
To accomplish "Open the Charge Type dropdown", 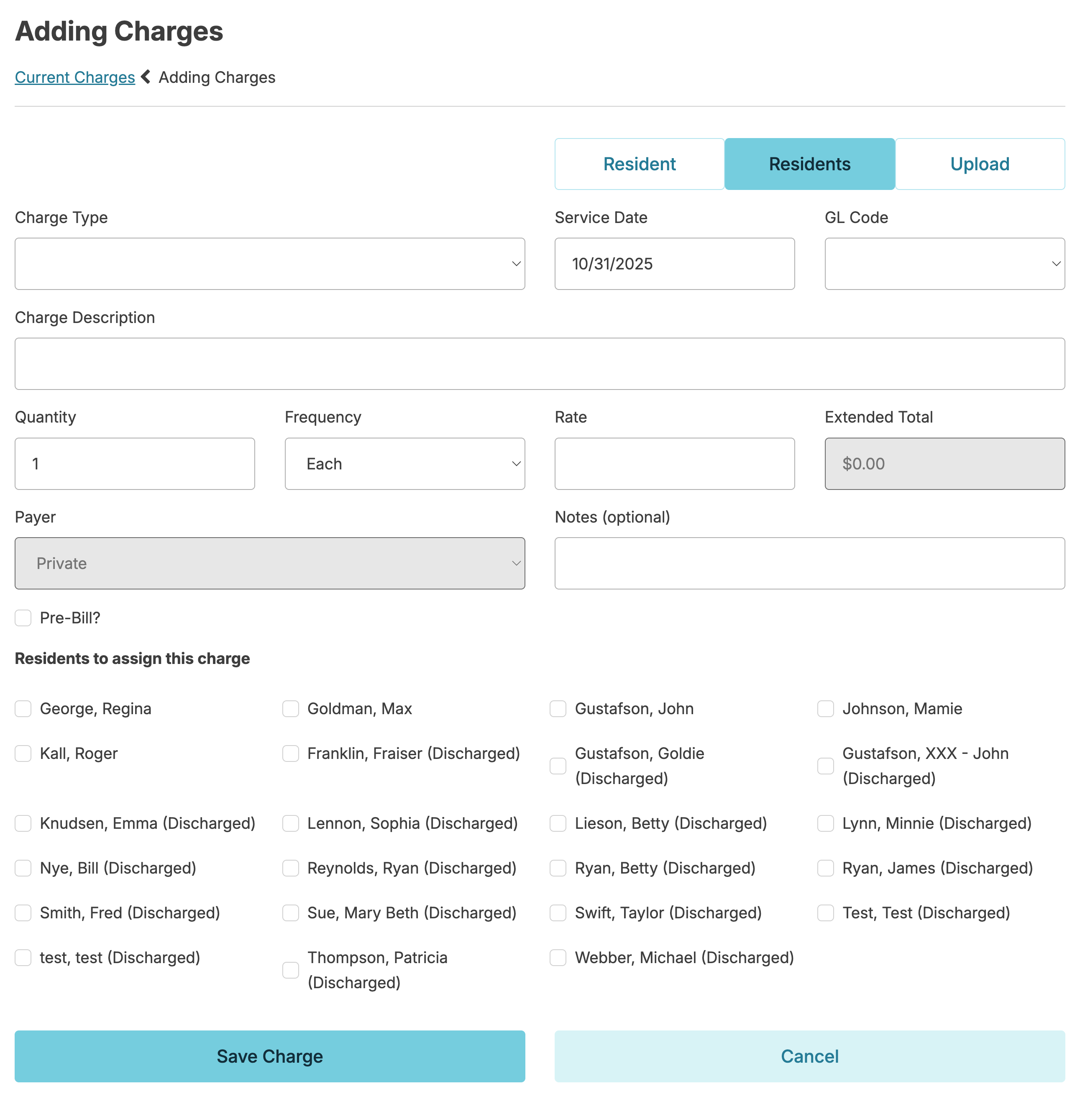I will tap(270, 264).
